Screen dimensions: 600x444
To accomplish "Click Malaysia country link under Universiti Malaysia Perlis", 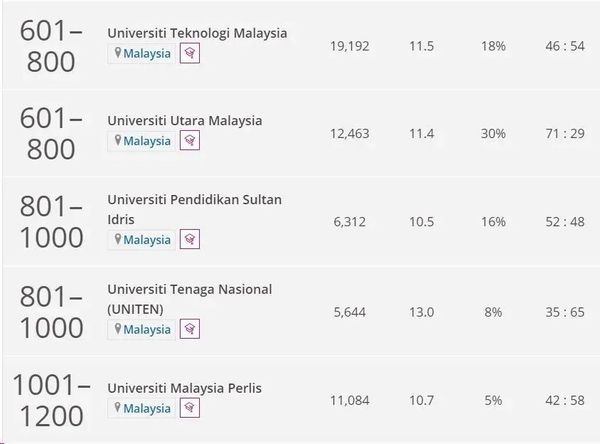I will tap(147, 408).
